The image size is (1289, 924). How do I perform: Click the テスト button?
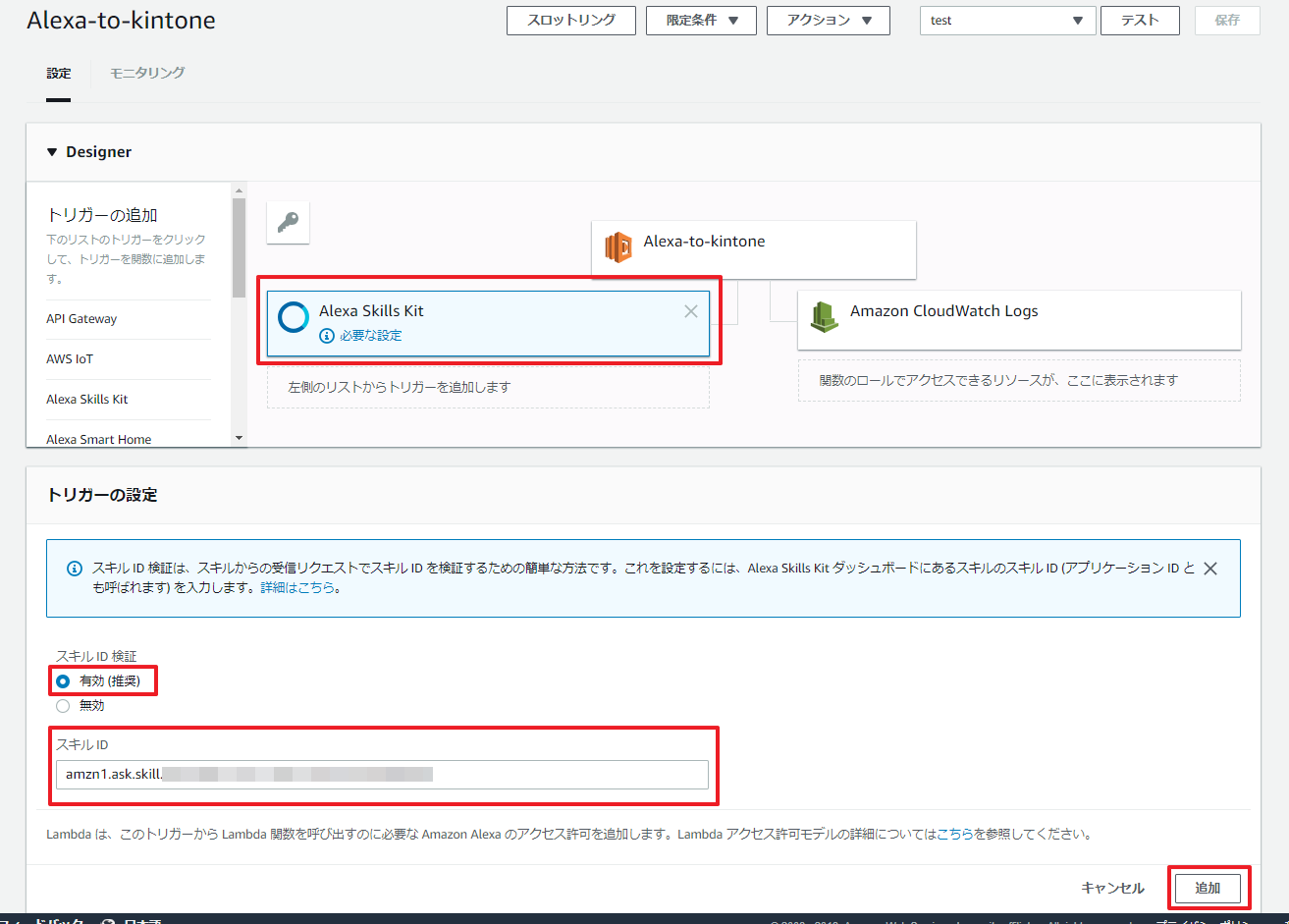[x=1140, y=21]
